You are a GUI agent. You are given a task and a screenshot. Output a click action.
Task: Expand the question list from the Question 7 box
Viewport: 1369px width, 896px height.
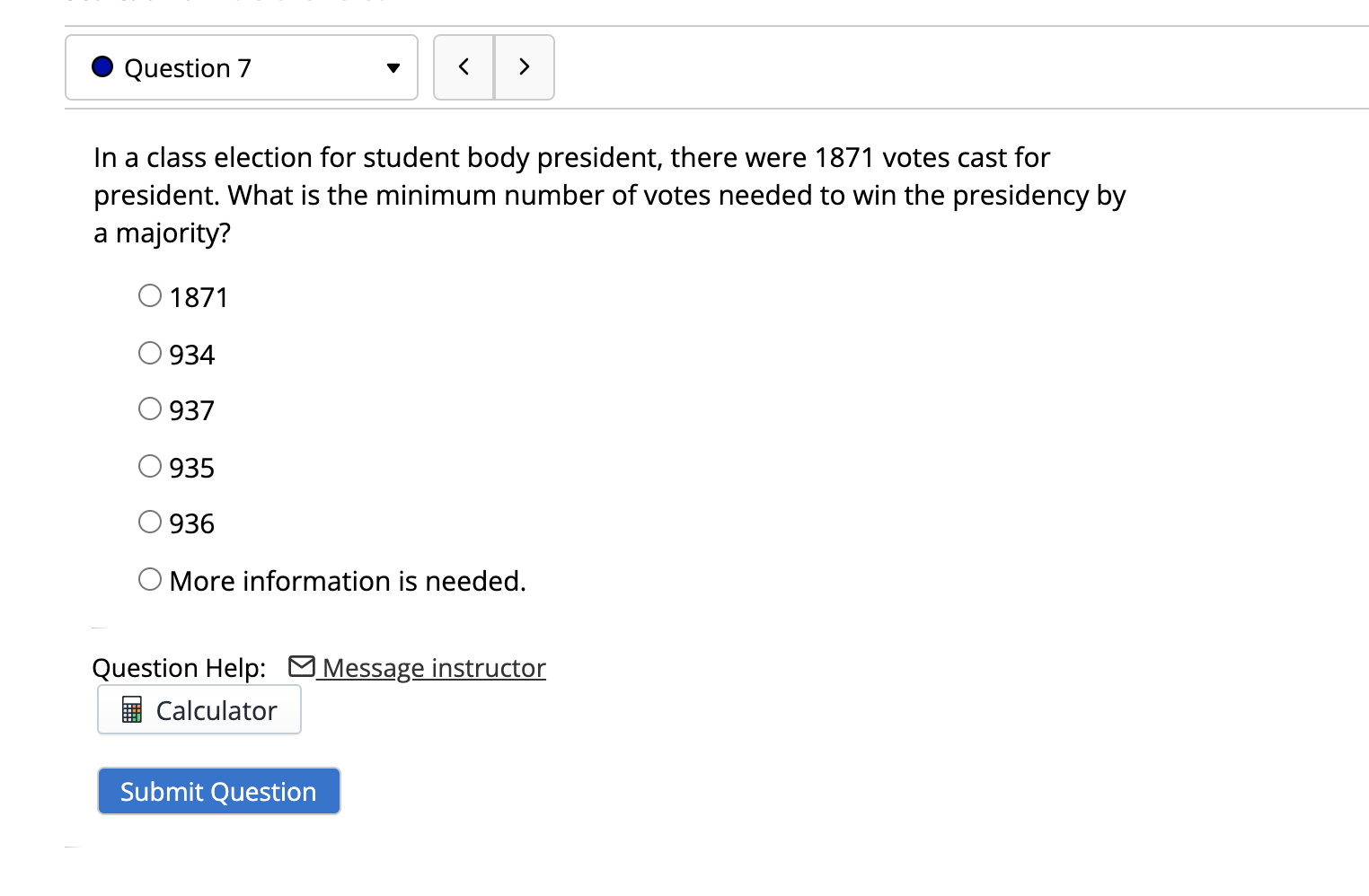coord(241,67)
